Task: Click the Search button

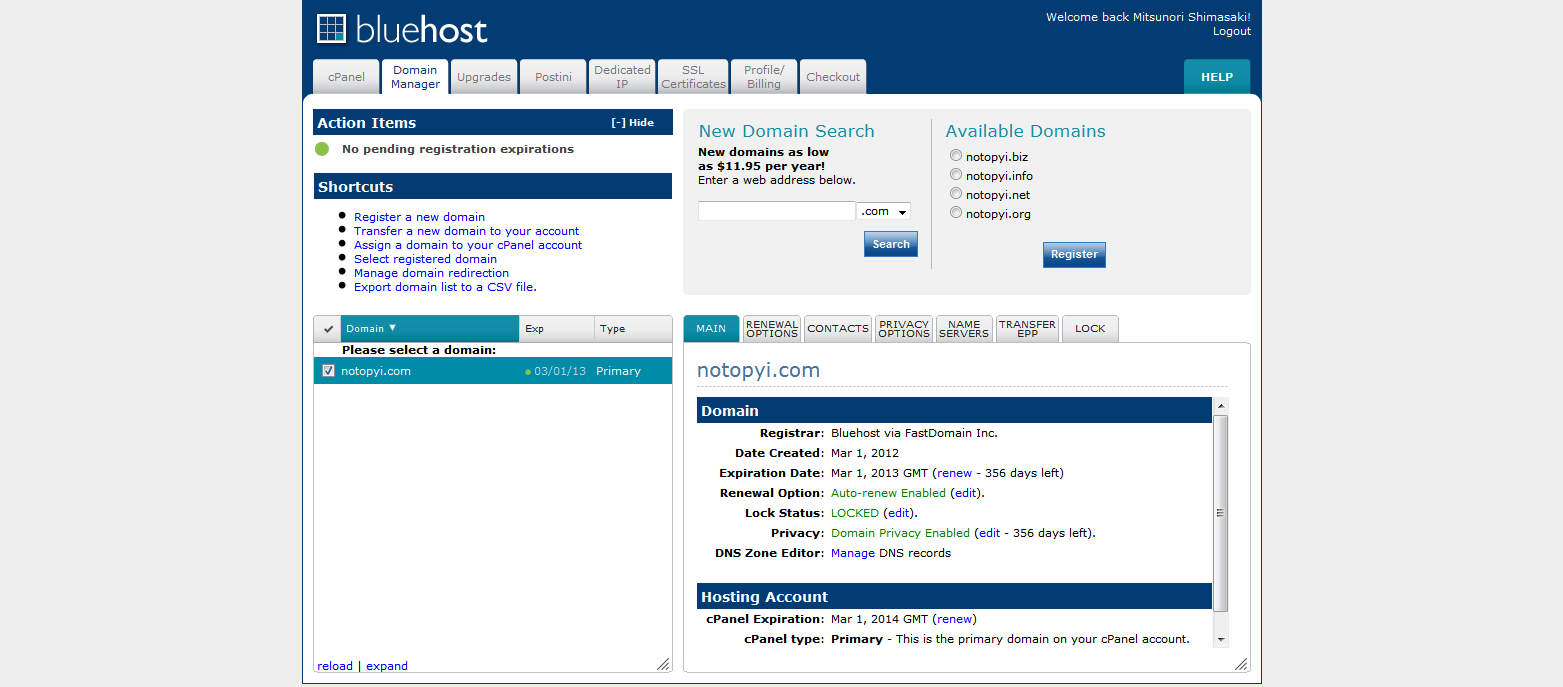Action: 891,244
